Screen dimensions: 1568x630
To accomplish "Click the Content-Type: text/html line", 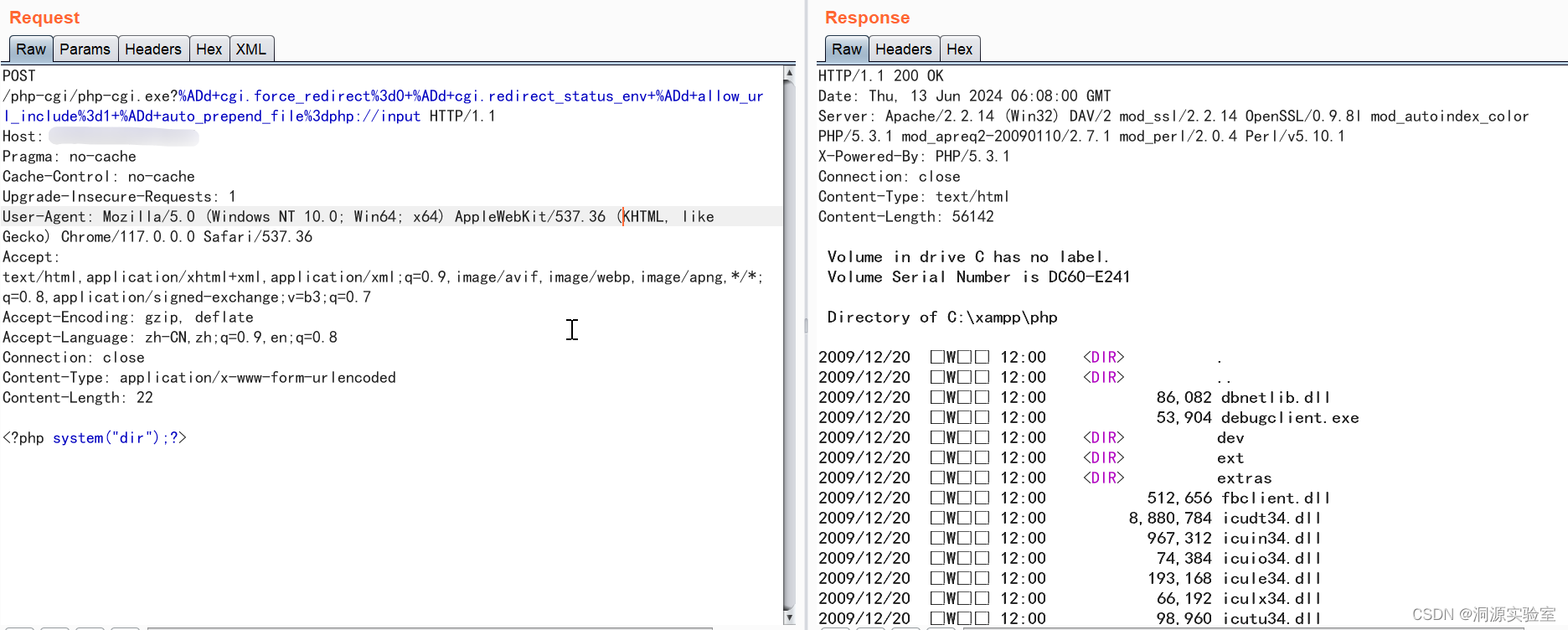I will tap(914, 197).
